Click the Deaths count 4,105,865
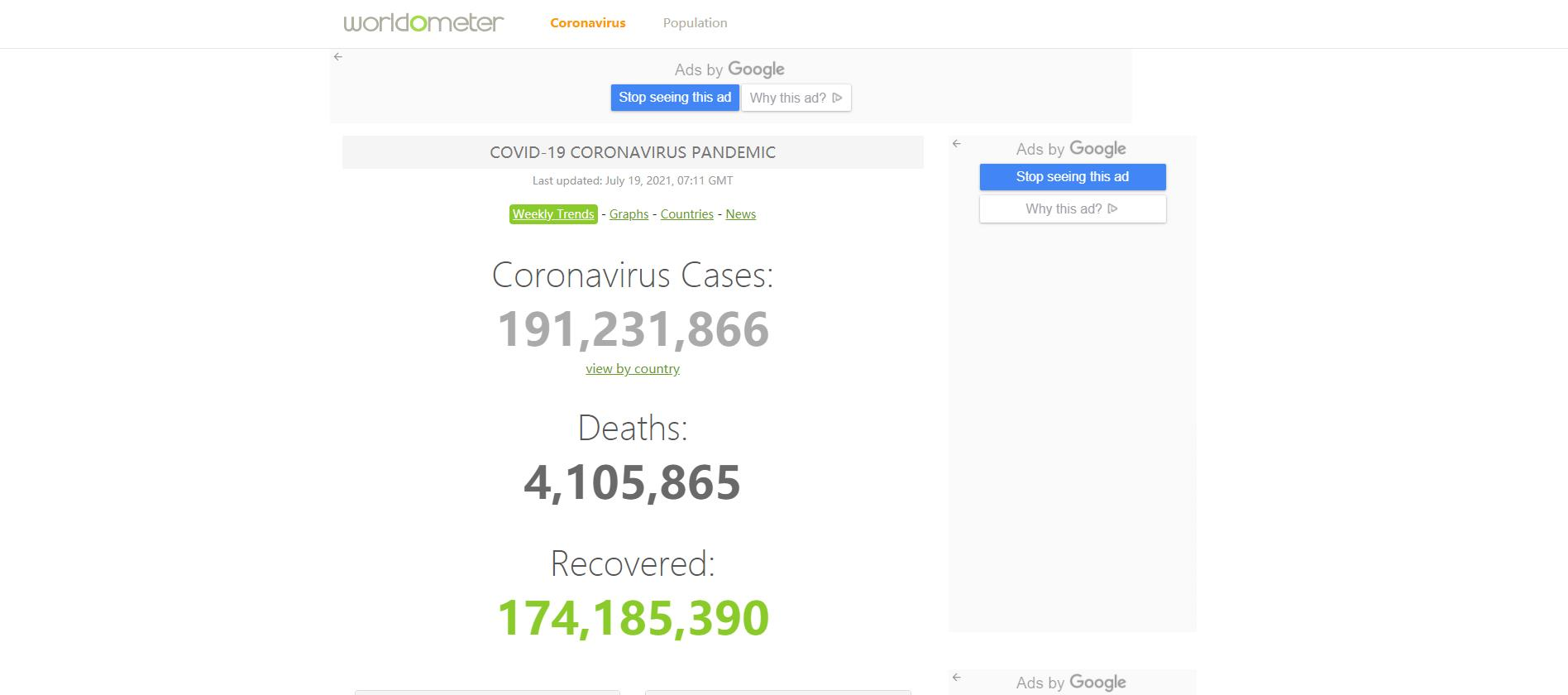 click(633, 482)
